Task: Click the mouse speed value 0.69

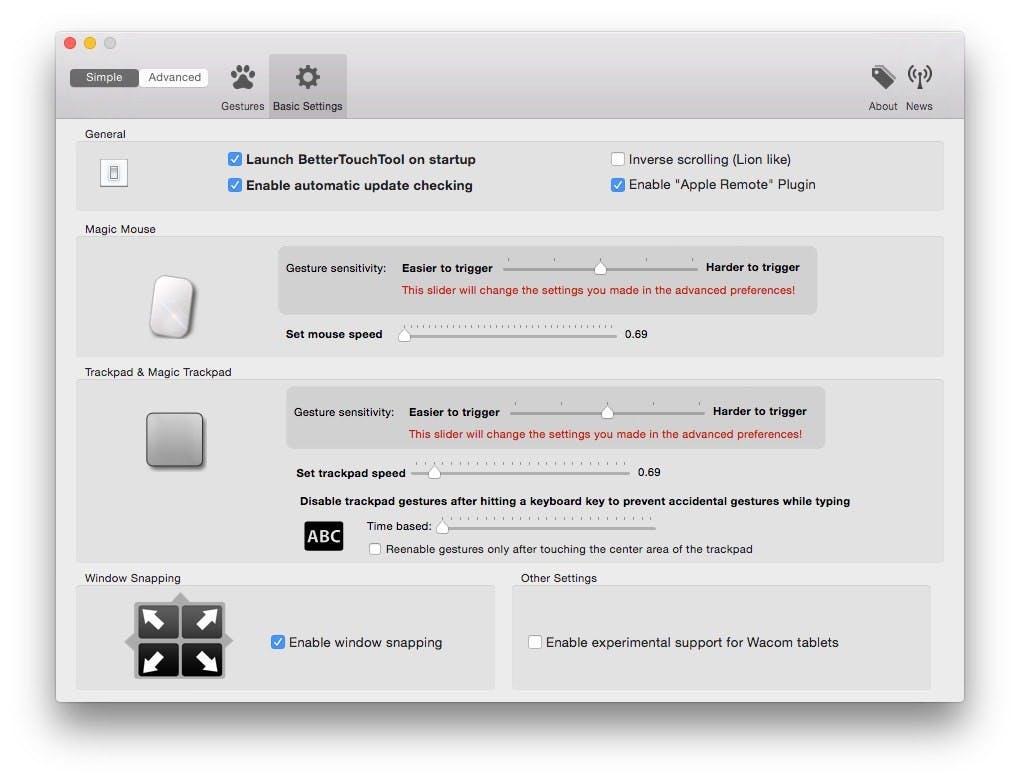Action: click(x=636, y=334)
